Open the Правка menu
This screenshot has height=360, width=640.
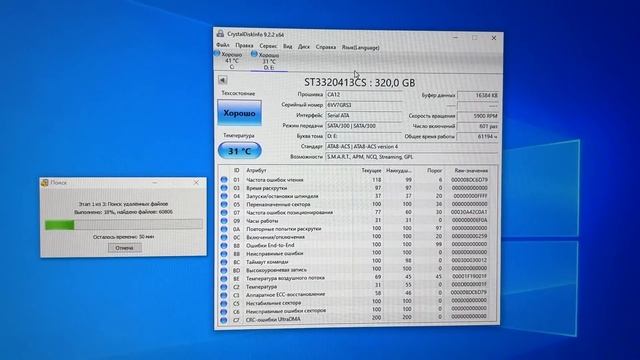point(244,46)
